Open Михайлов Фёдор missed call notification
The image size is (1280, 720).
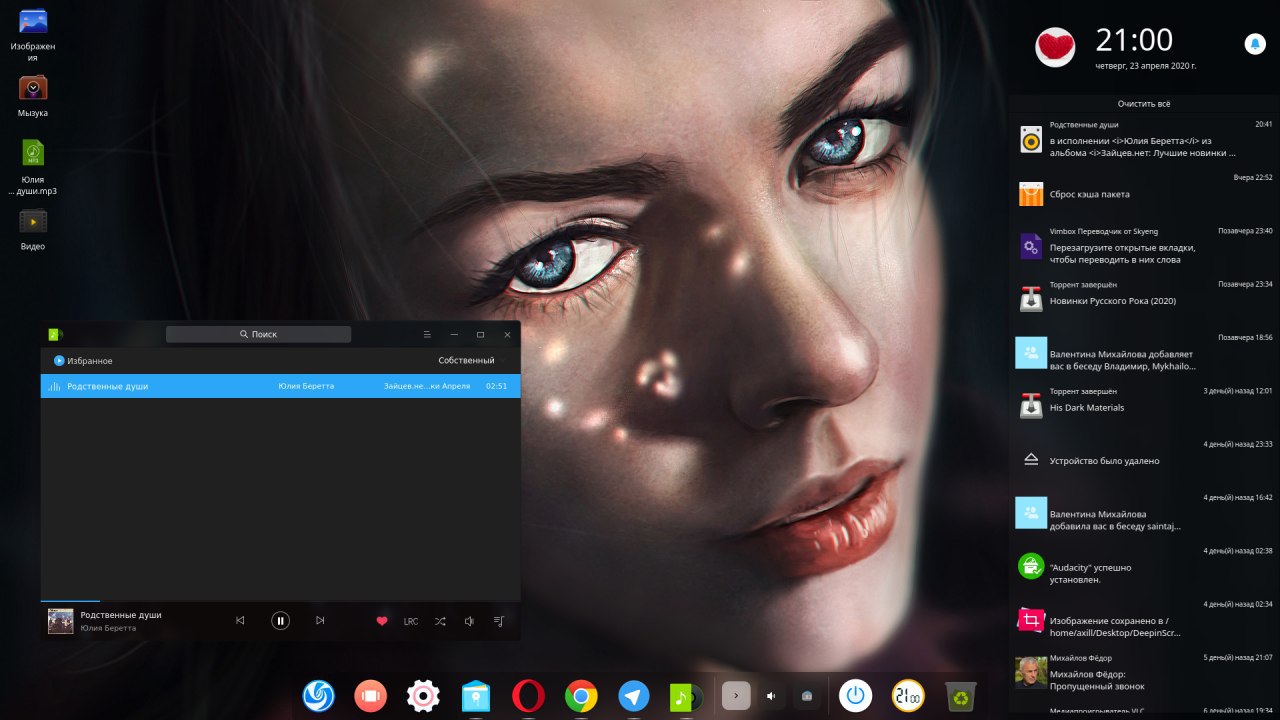1144,673
